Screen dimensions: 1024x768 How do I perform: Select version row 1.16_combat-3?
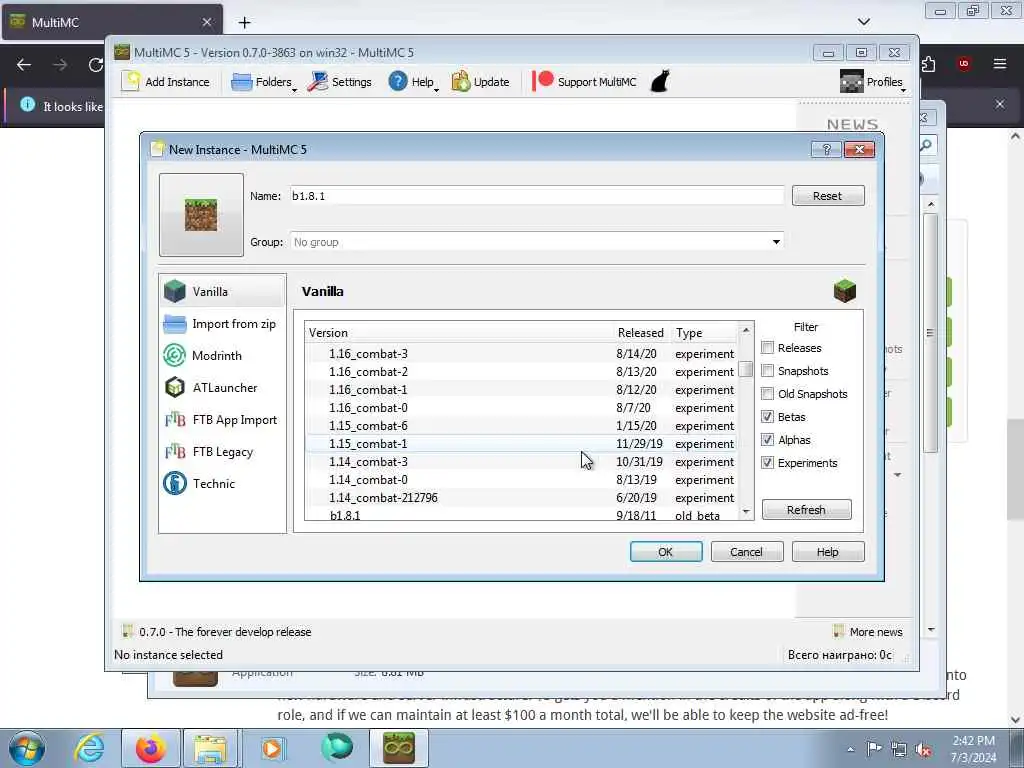click(x=522, y=353)
